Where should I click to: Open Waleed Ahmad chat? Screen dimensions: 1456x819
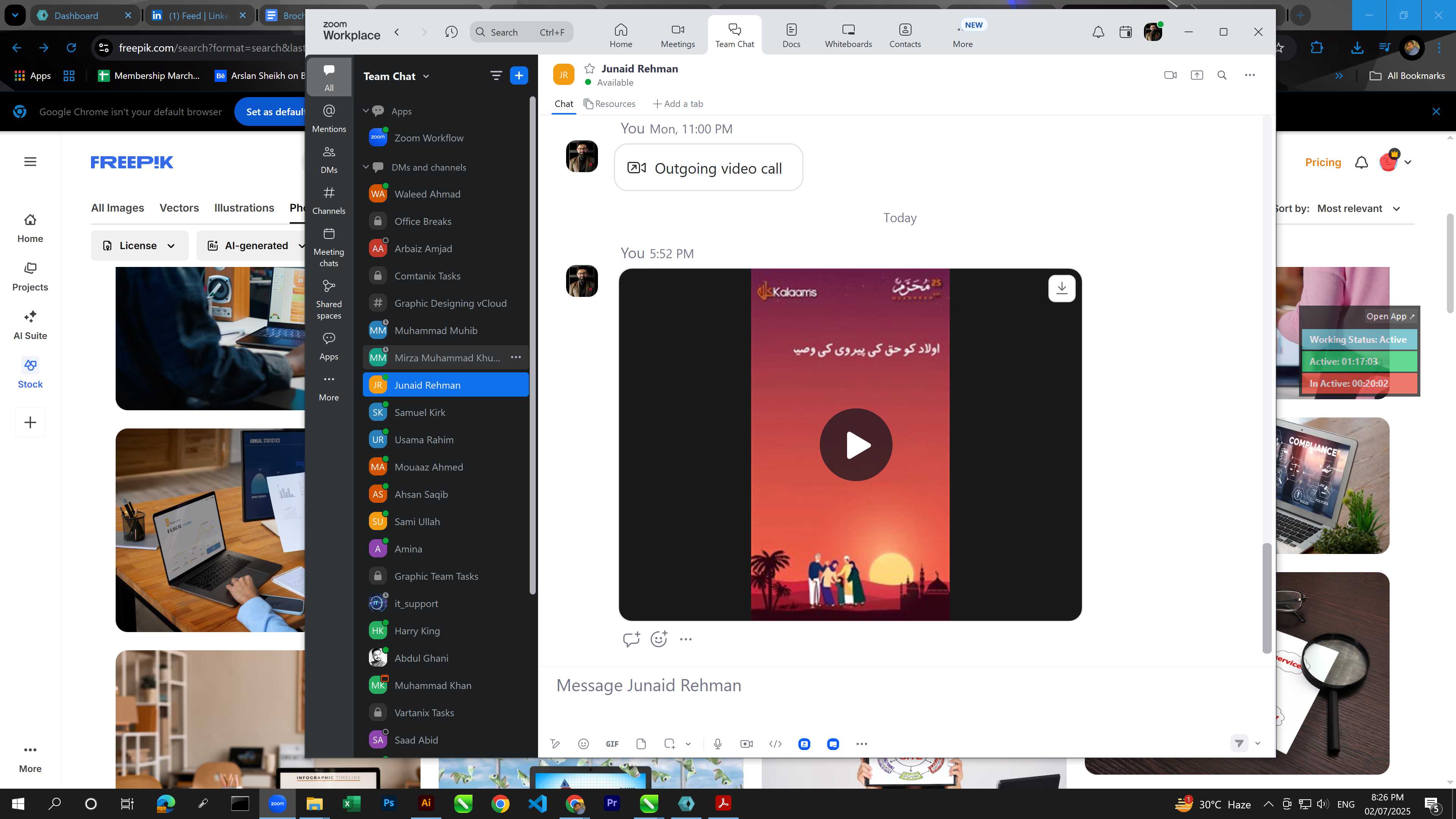pyautogui.click(x=446, y=194)
